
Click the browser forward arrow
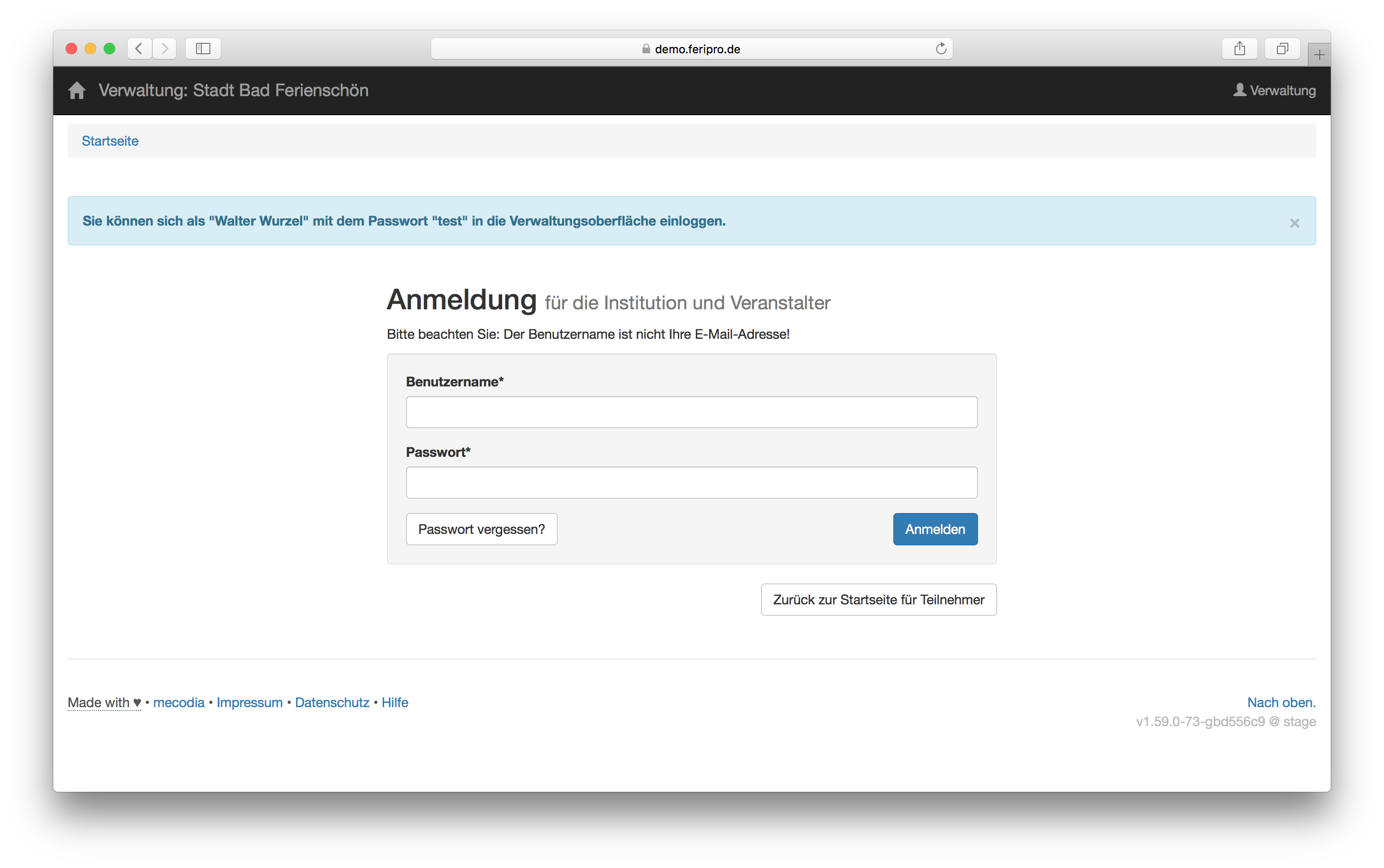click(x=165, y=49)
